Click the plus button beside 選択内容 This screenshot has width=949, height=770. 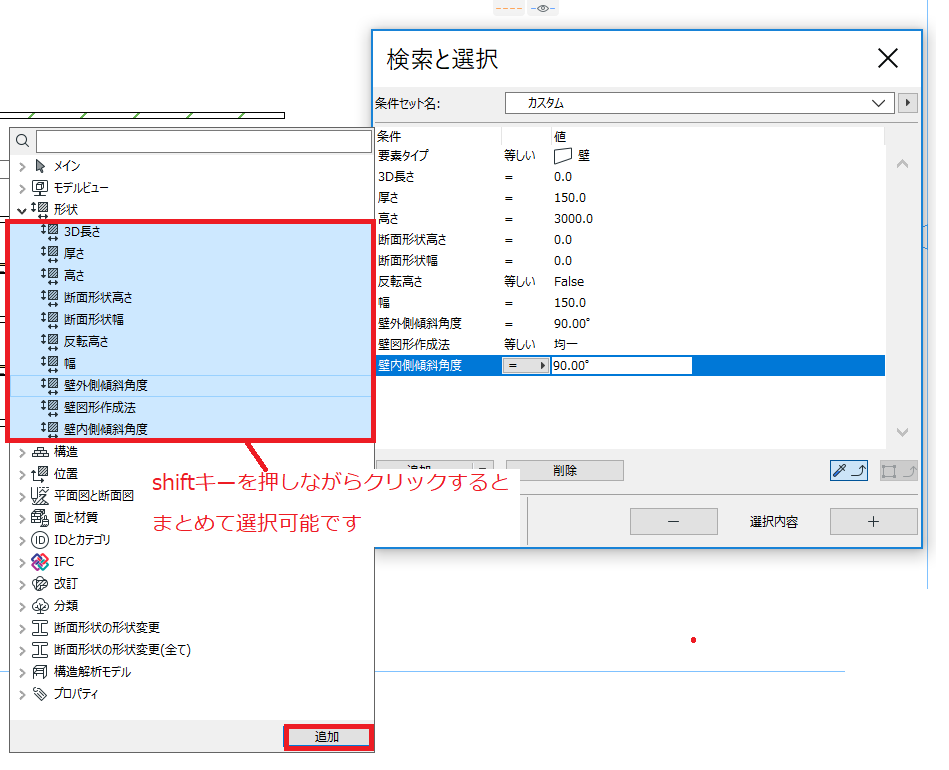pyautogui.click(x=873, y=522)
